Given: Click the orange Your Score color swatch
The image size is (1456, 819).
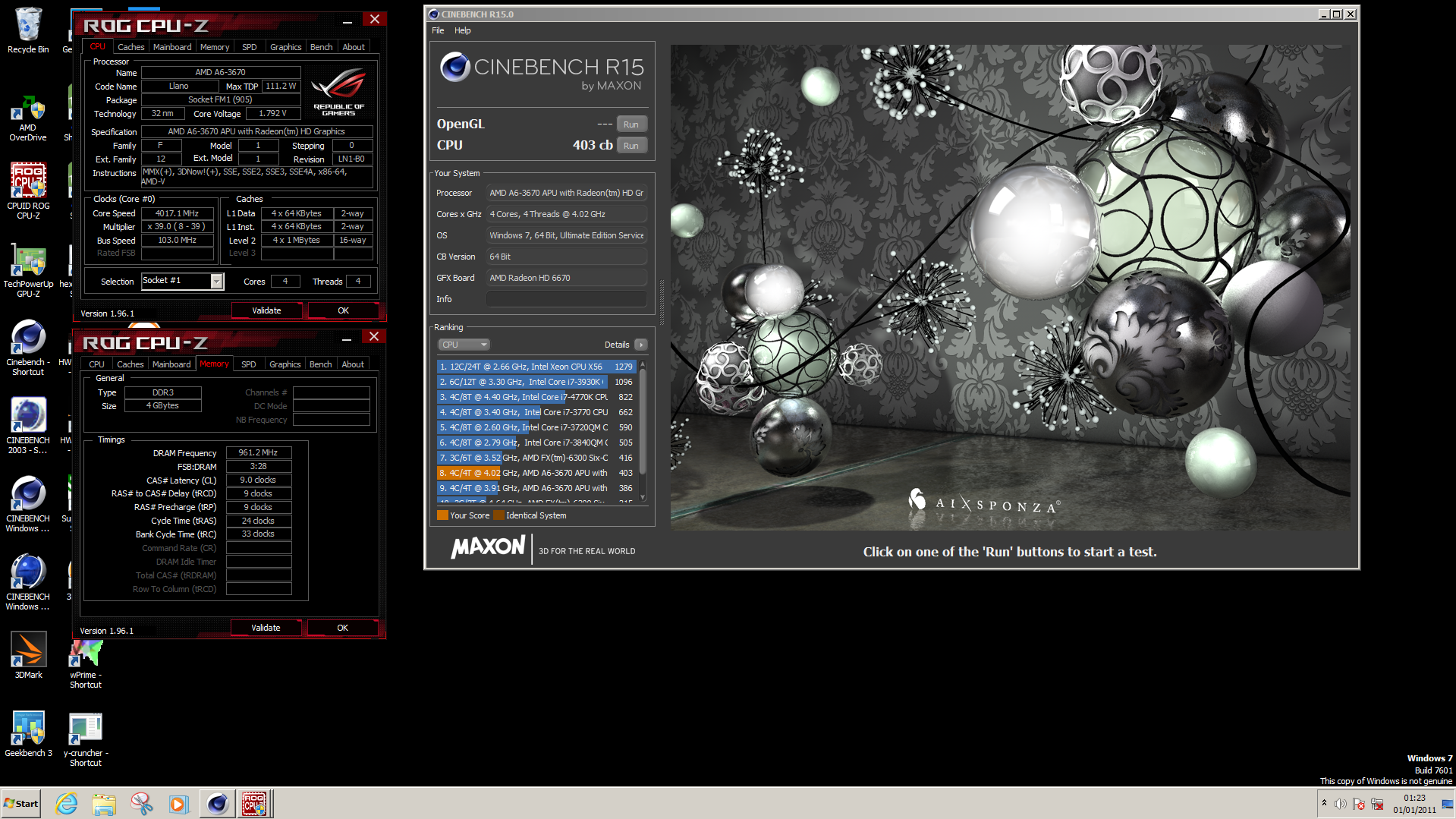Looking at the screenshot, I should tap(442, 515).
